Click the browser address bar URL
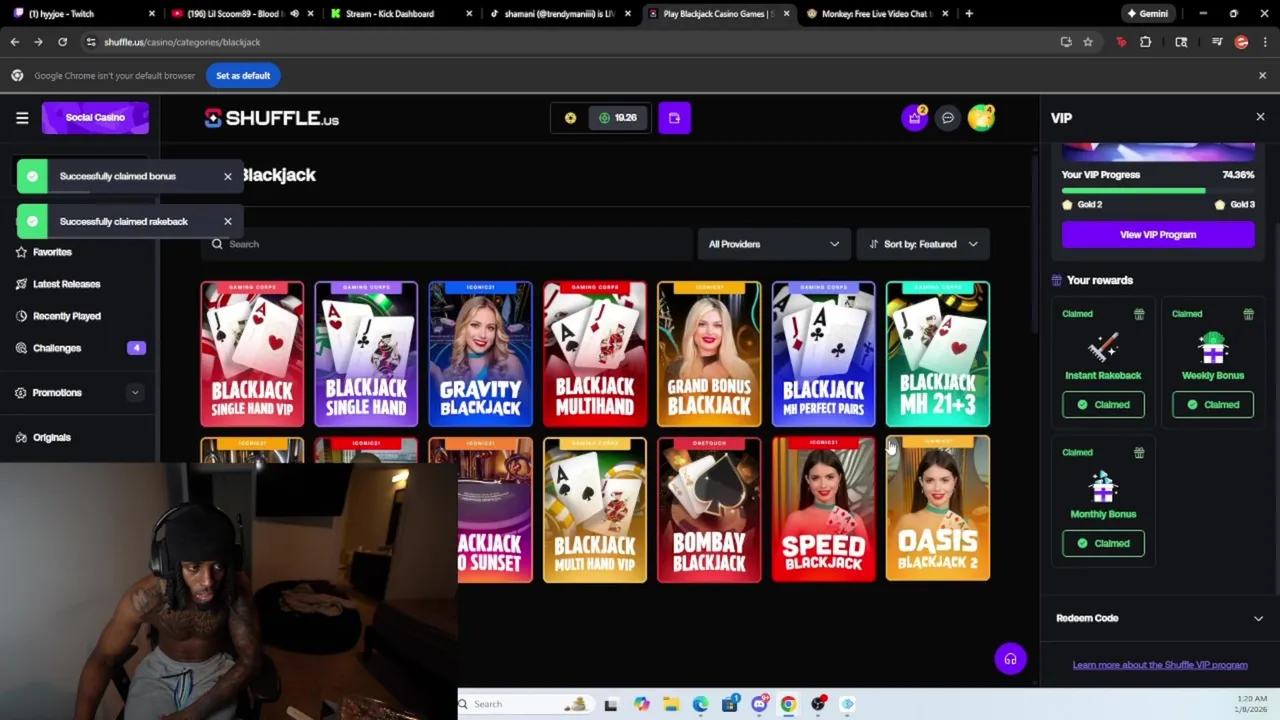1280x720 pixels. [x=182, y=42]
